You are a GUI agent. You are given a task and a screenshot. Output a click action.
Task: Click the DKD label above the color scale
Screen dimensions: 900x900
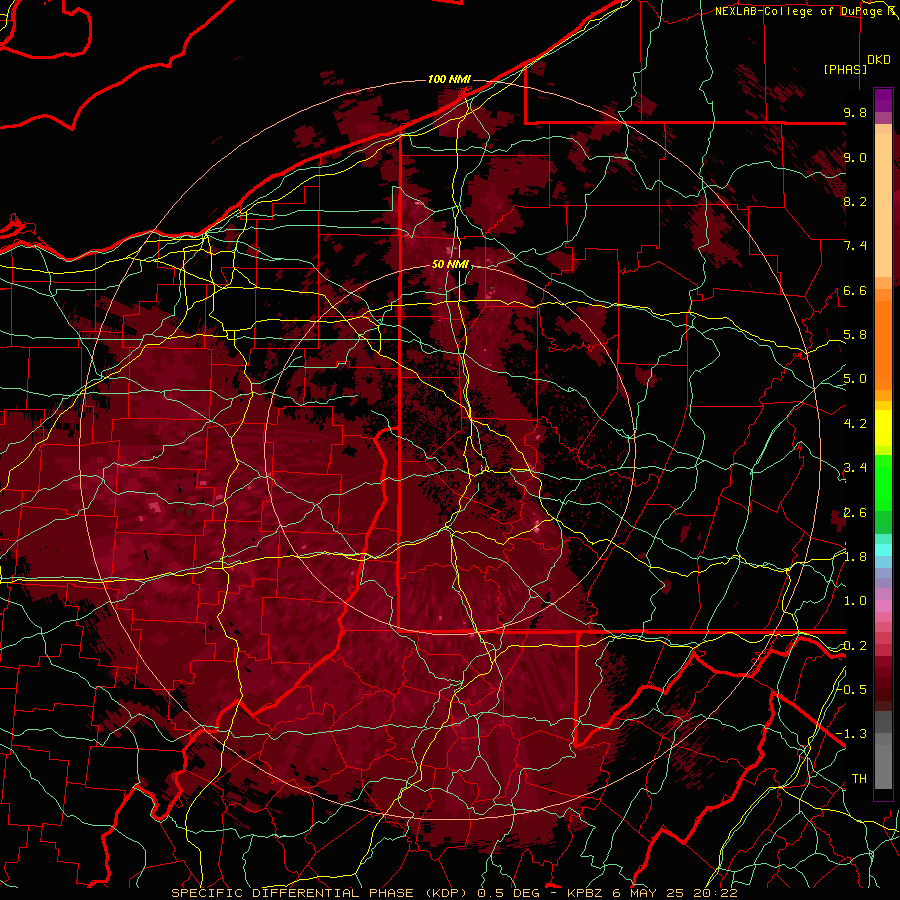click(879, 60)
